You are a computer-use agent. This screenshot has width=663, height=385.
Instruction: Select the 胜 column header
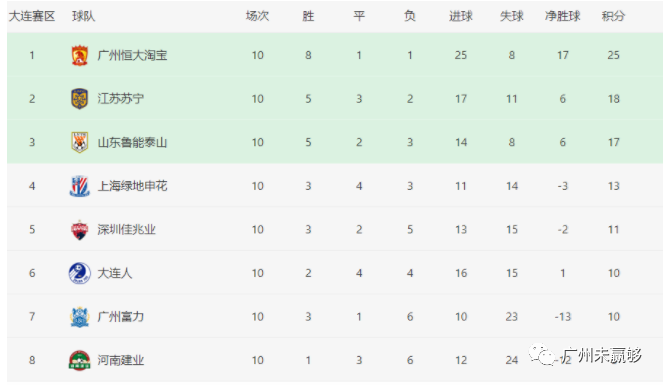(308, 16)
